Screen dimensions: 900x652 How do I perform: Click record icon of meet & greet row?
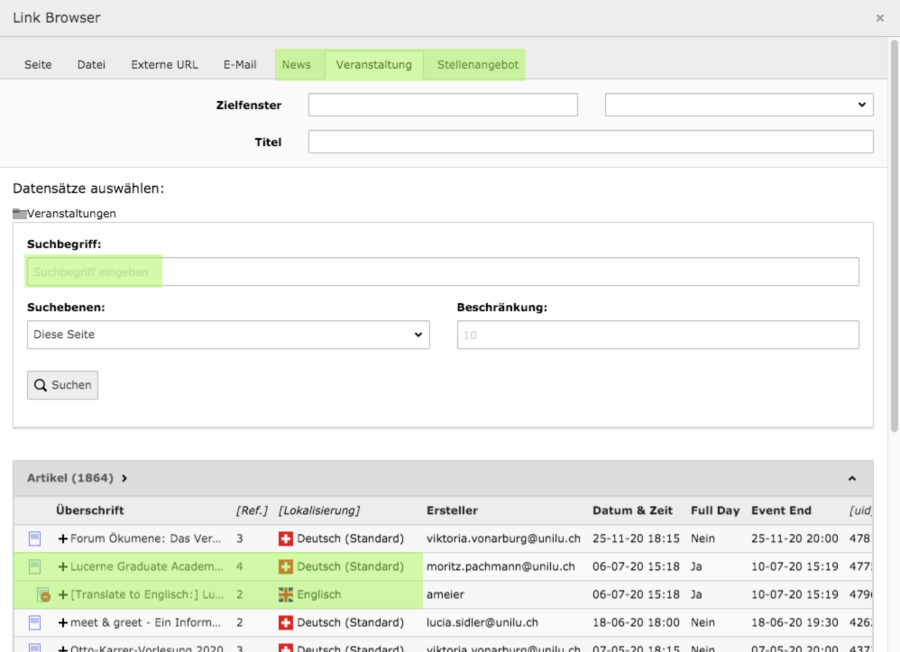34,623
